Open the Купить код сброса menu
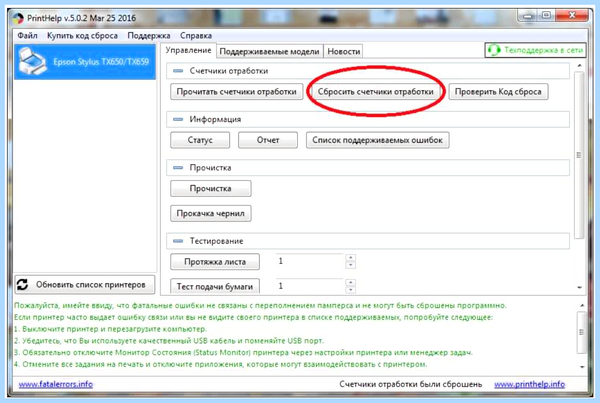 click(x=82, y=36)
